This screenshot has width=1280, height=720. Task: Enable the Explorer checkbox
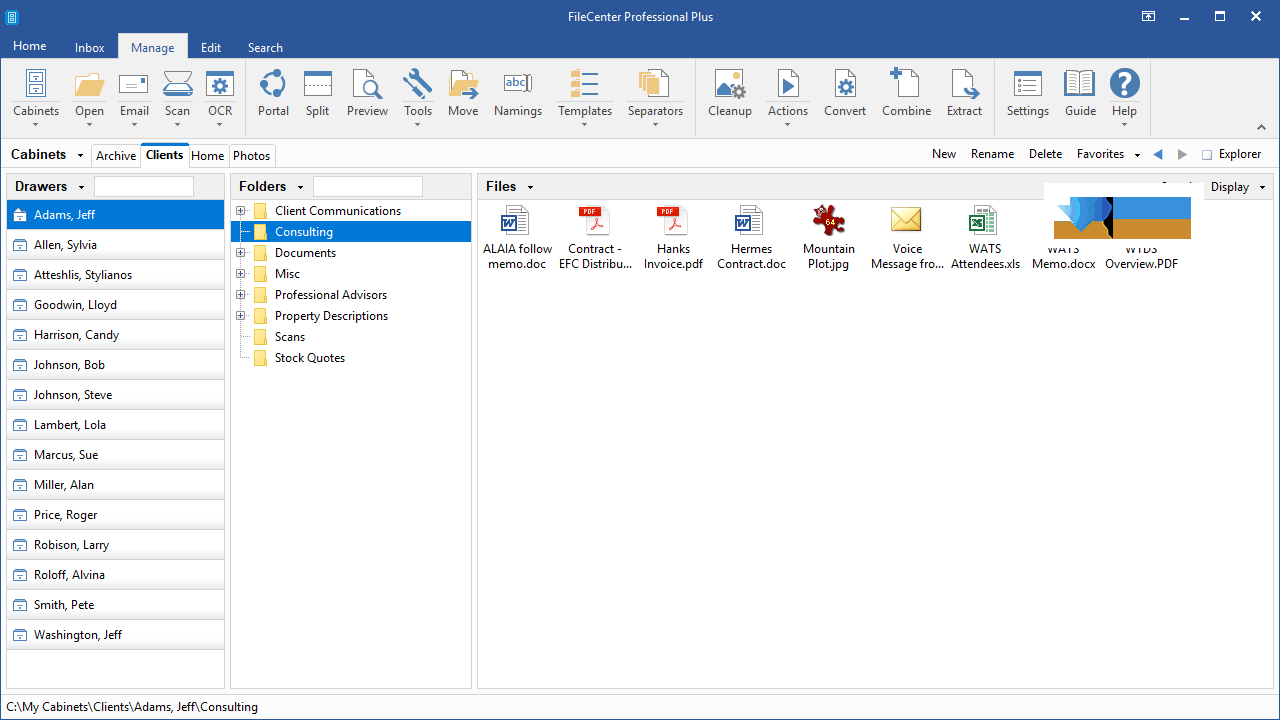[x=1207, y=155]
